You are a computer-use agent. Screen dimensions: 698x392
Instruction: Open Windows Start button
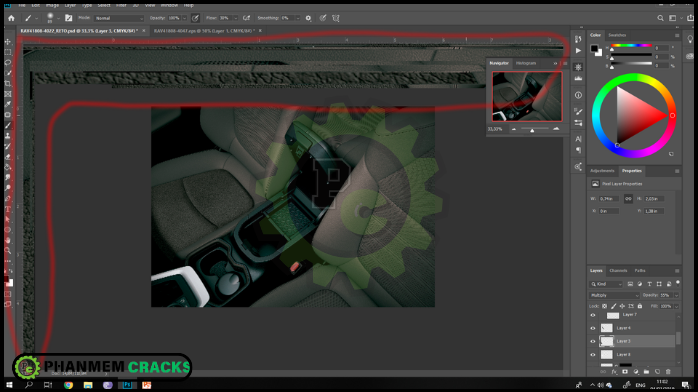pos(9,385)
